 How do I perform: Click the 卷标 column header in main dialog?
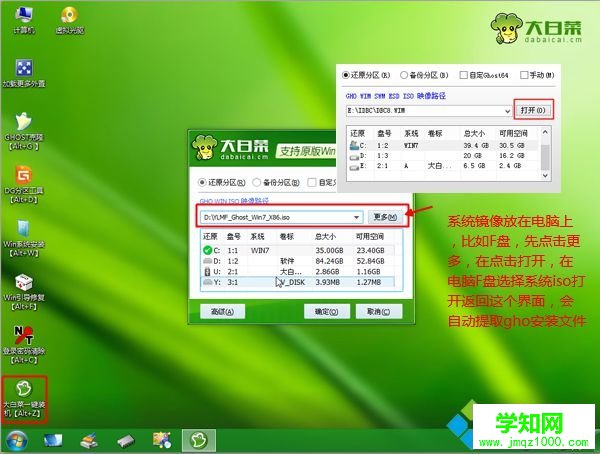point(287,237)
